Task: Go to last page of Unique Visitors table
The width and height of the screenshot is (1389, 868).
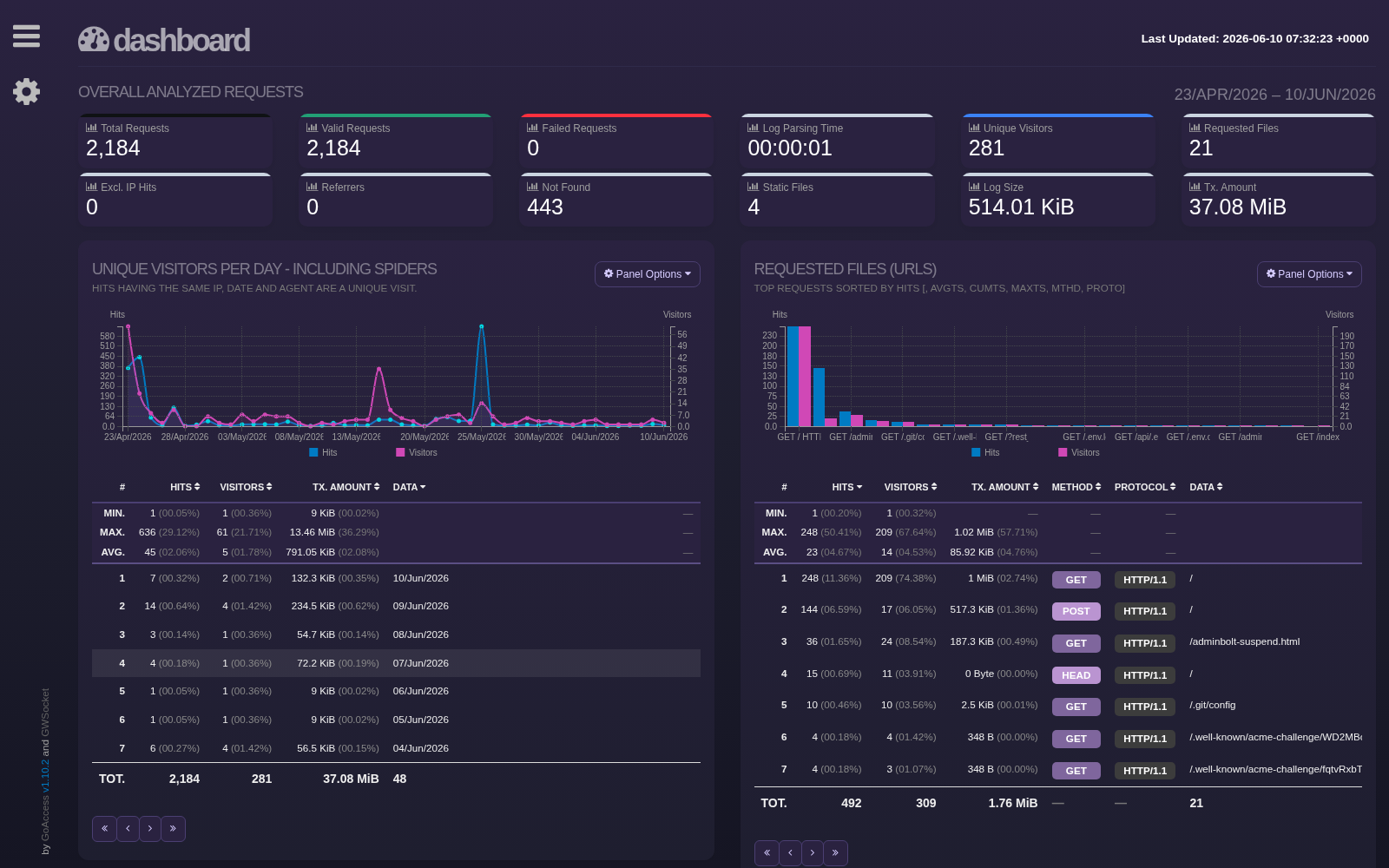Action: 173,829
